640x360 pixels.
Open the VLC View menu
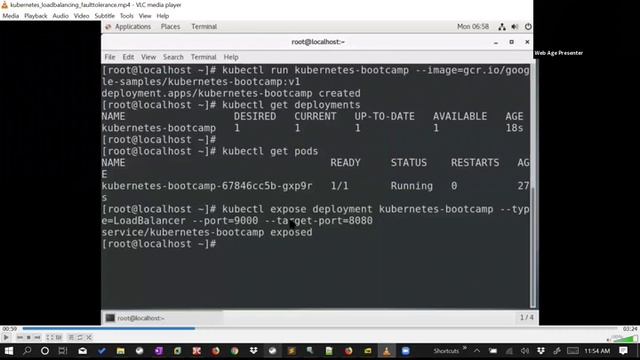click(145, 16)
